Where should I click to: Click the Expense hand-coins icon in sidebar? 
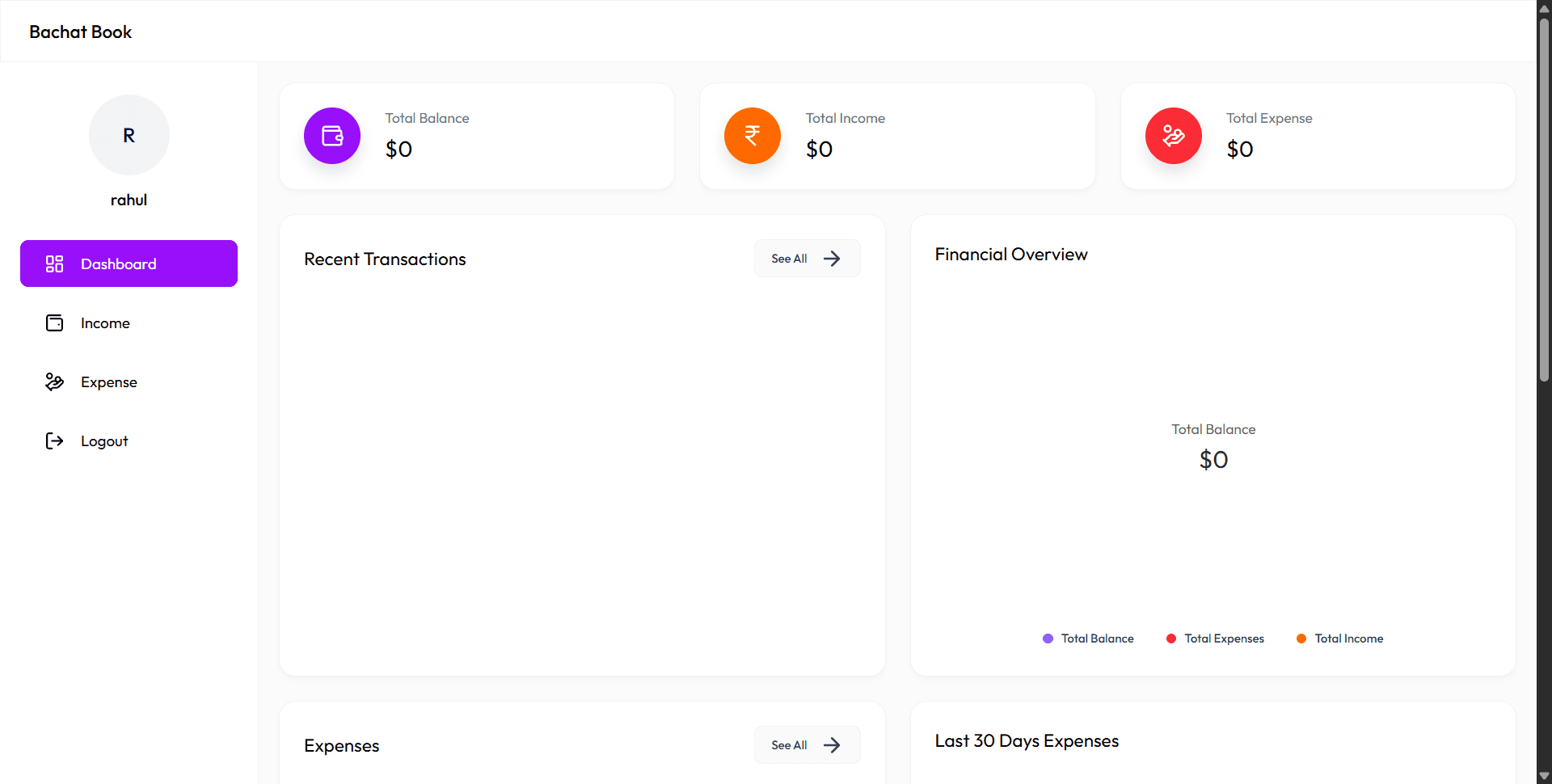click(x=54, y=381)
